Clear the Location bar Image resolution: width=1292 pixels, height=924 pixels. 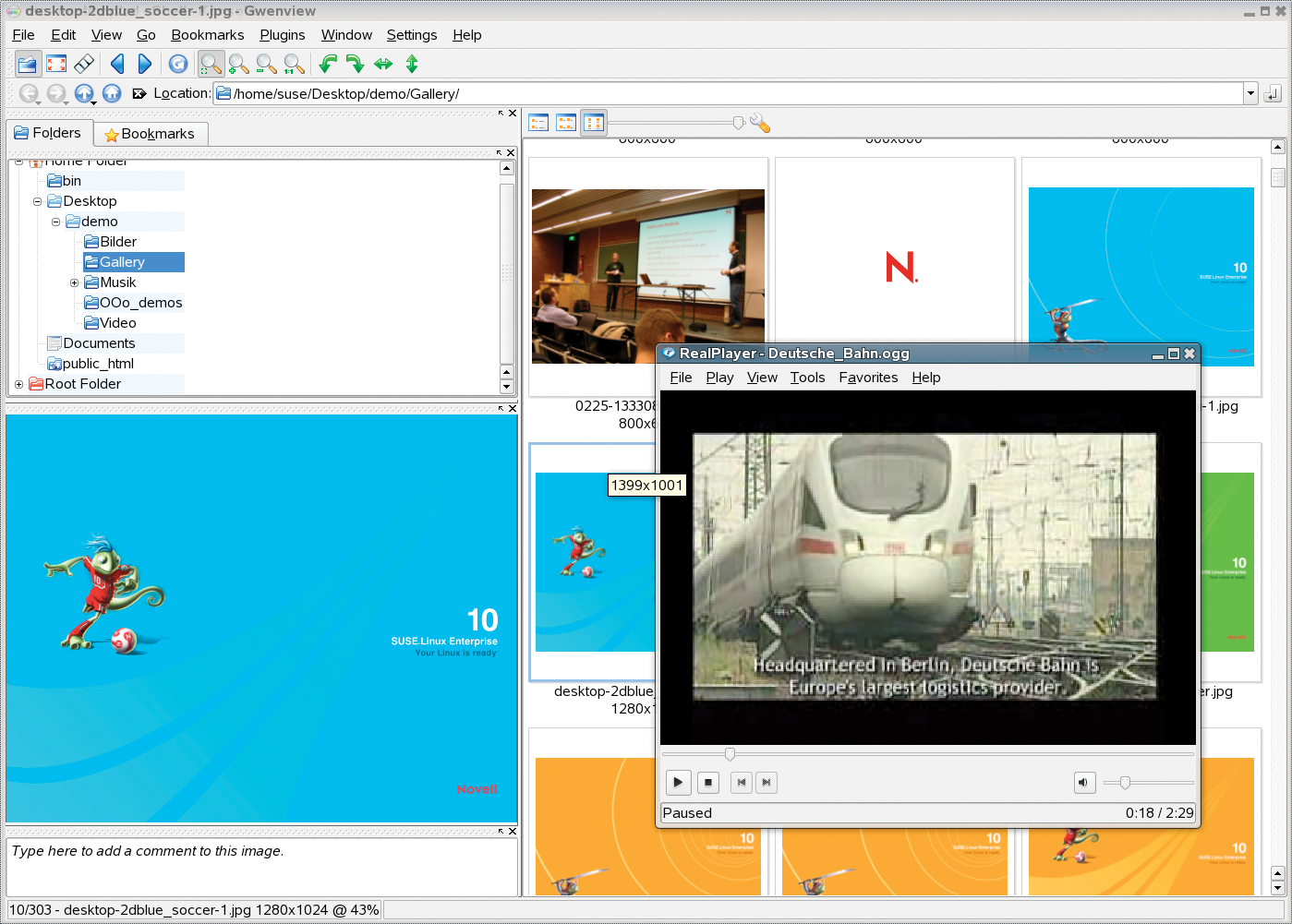(x=139, y=93)
